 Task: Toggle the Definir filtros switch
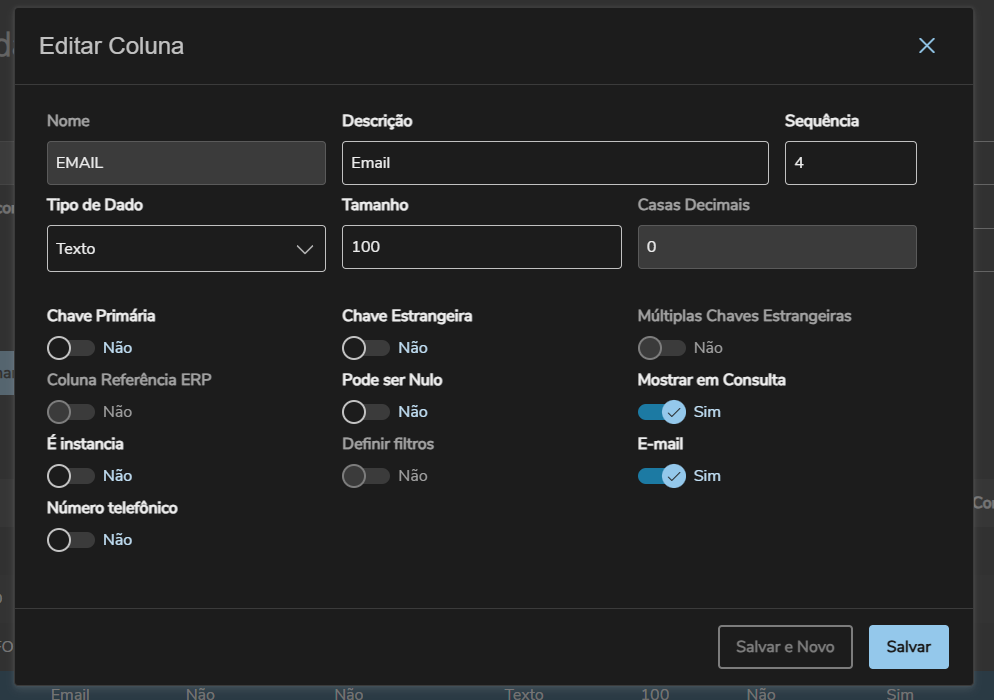(x=365, y=476)
